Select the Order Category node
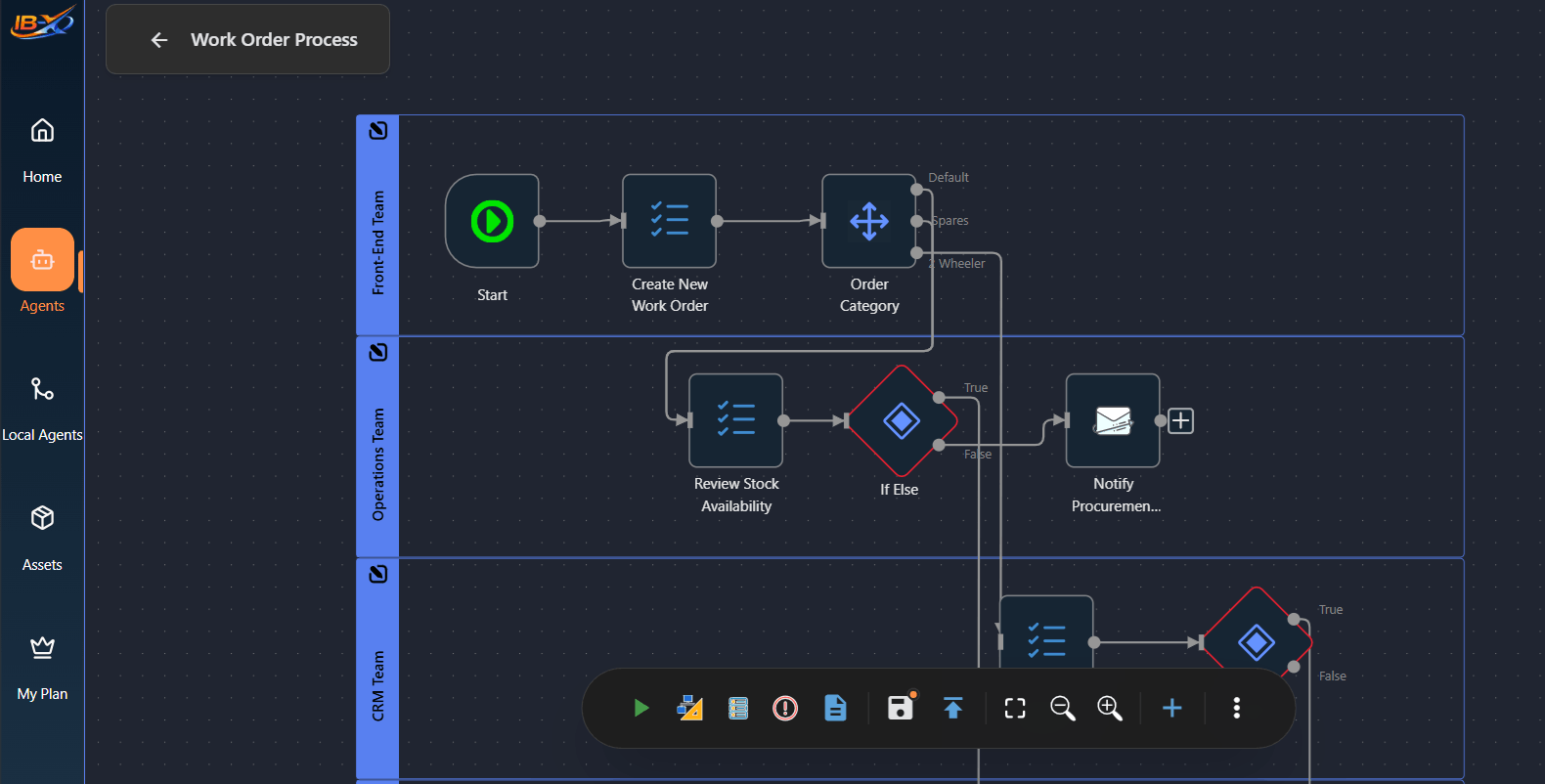This screenshot has height=784, width=1545. tap(868, 221)
